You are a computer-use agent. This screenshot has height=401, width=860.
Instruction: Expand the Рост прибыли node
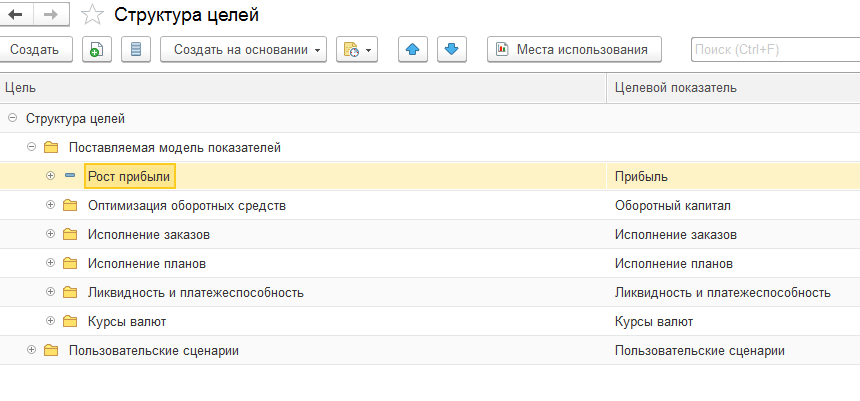point(50,176)
